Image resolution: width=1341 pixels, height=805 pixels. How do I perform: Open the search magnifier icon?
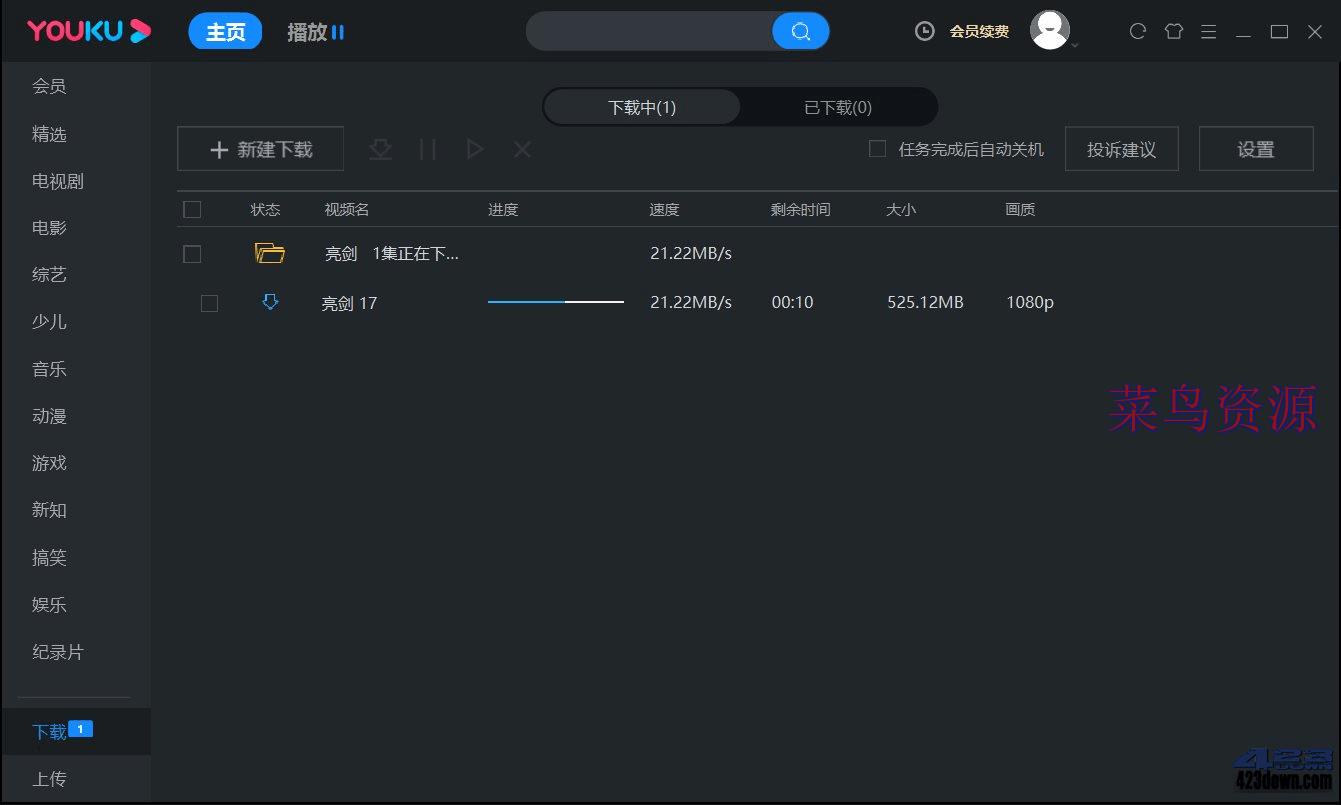click(800, 31)
